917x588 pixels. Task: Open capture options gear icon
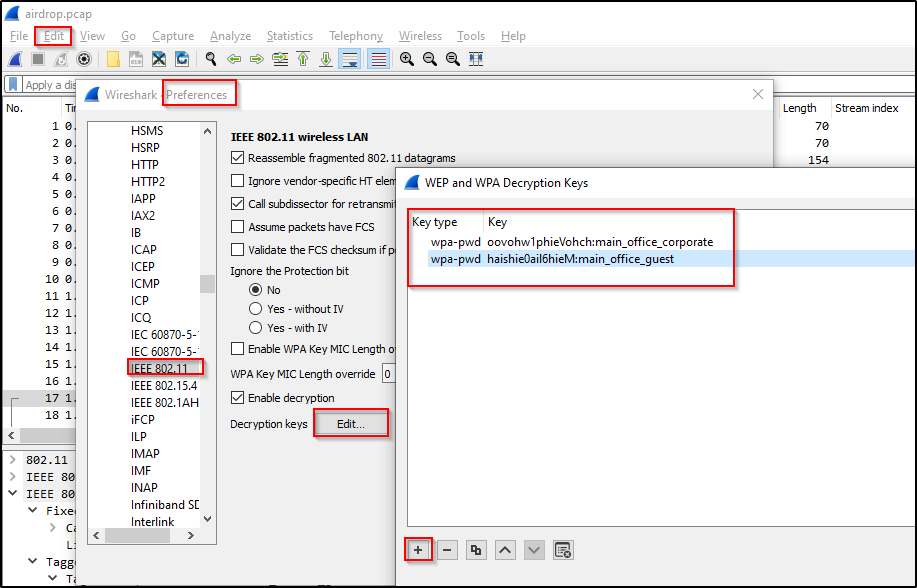tap(84, 60)
